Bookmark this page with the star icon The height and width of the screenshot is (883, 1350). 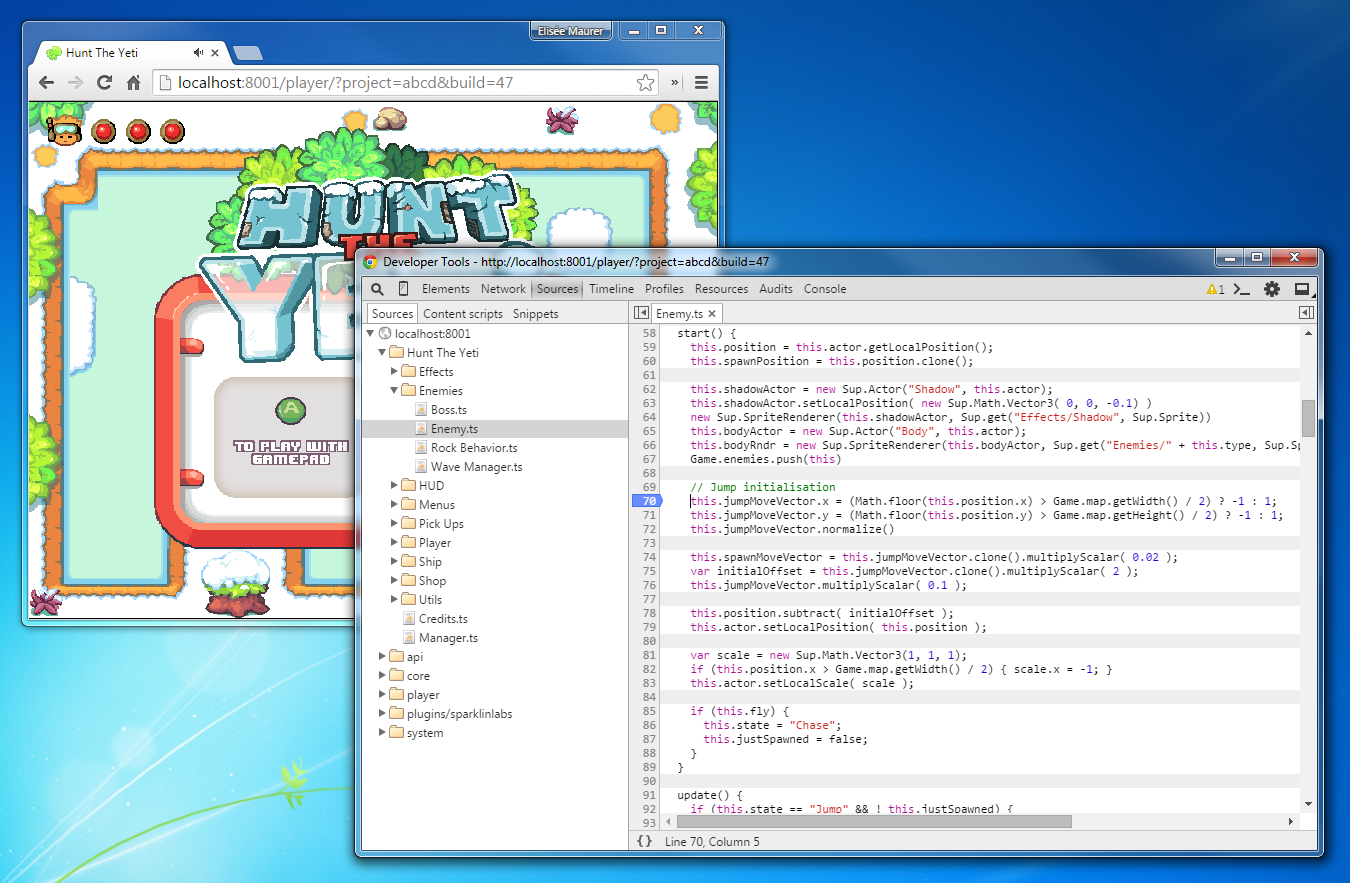(x=645, y=82)
